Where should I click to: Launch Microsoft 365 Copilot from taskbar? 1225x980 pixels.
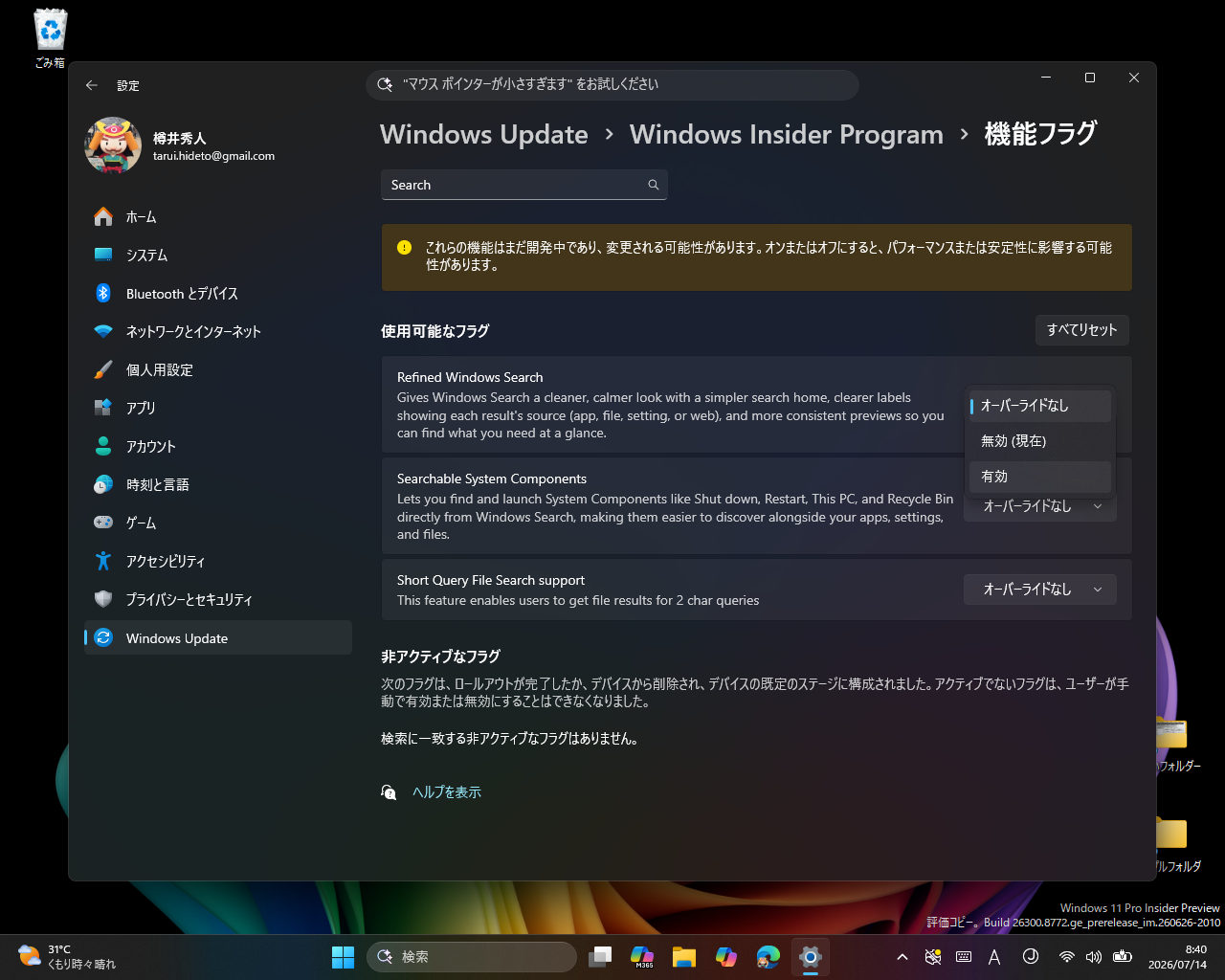pos(642,957)
